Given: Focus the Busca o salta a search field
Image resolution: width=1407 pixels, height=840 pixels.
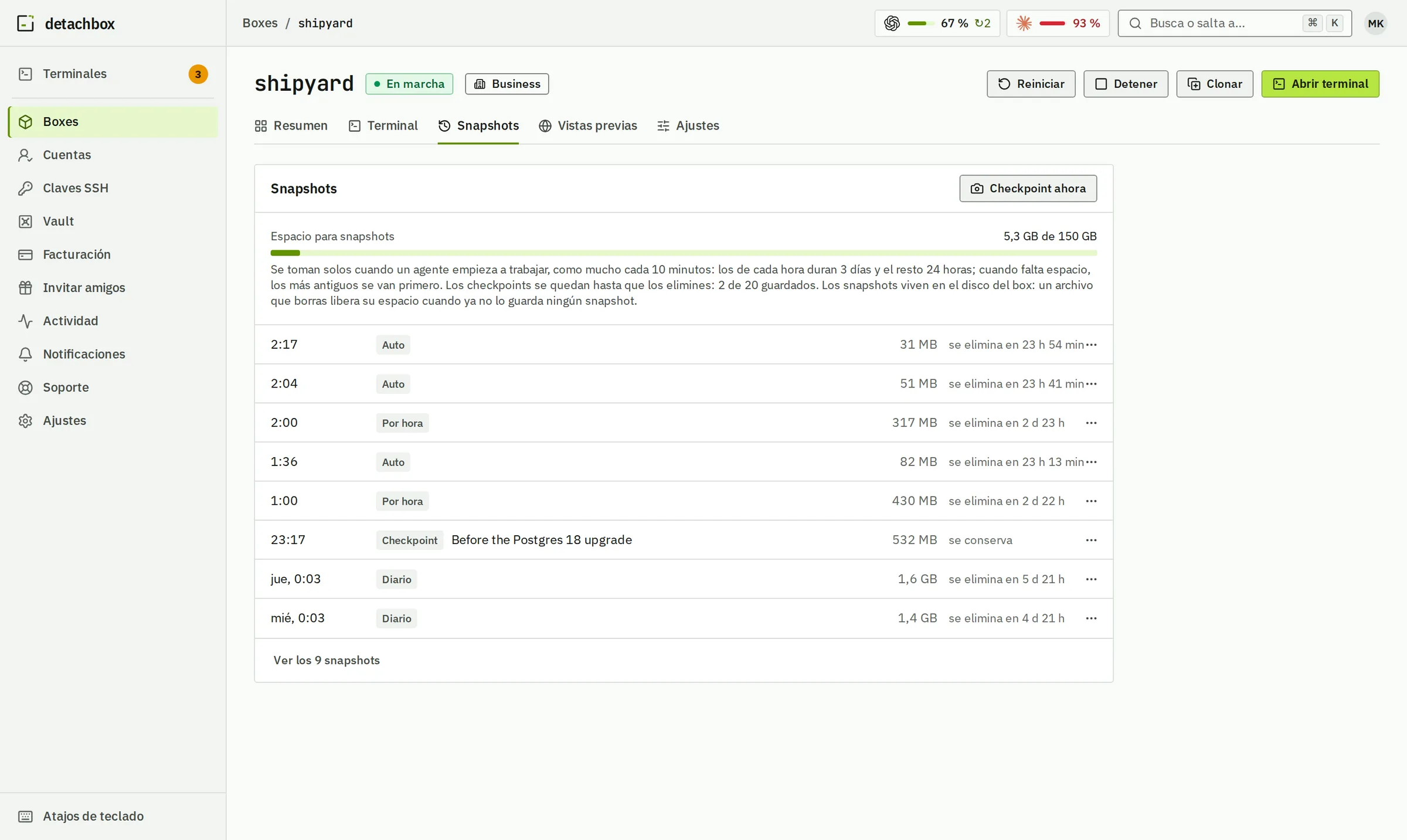Looking at the screenshot, I should coord(1234,23).
